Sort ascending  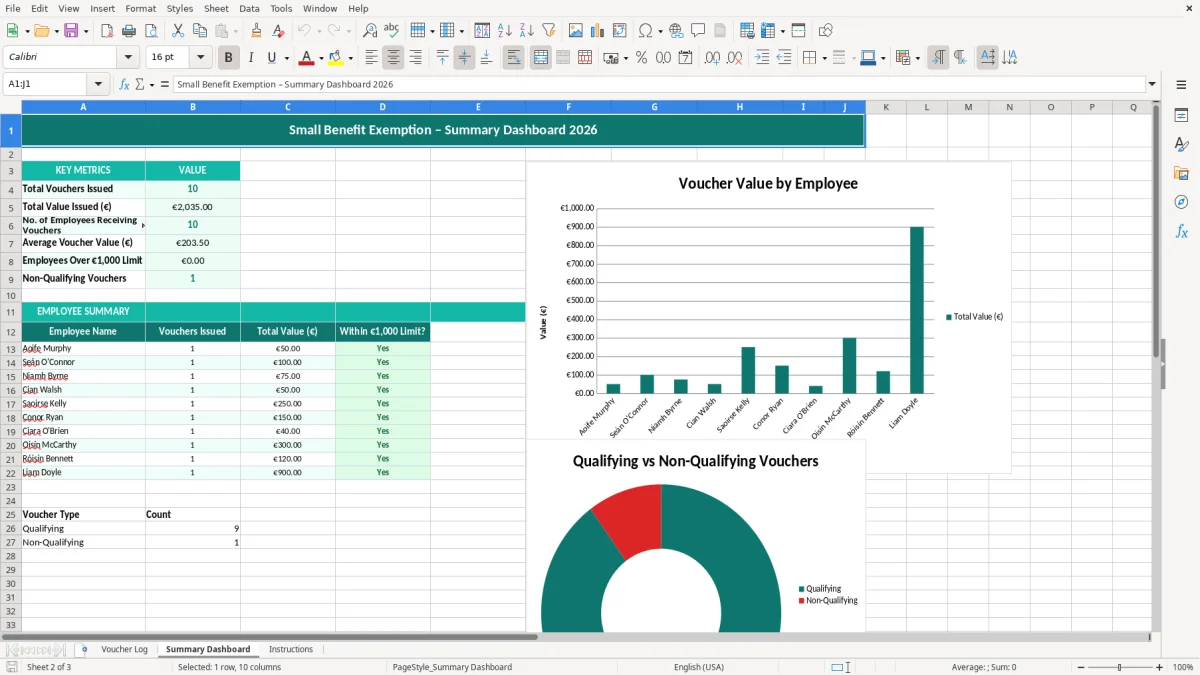pos(505,31)
